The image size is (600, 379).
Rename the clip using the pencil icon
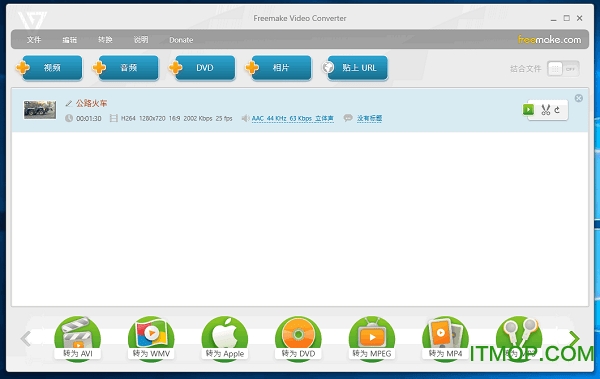pos(68,103)
